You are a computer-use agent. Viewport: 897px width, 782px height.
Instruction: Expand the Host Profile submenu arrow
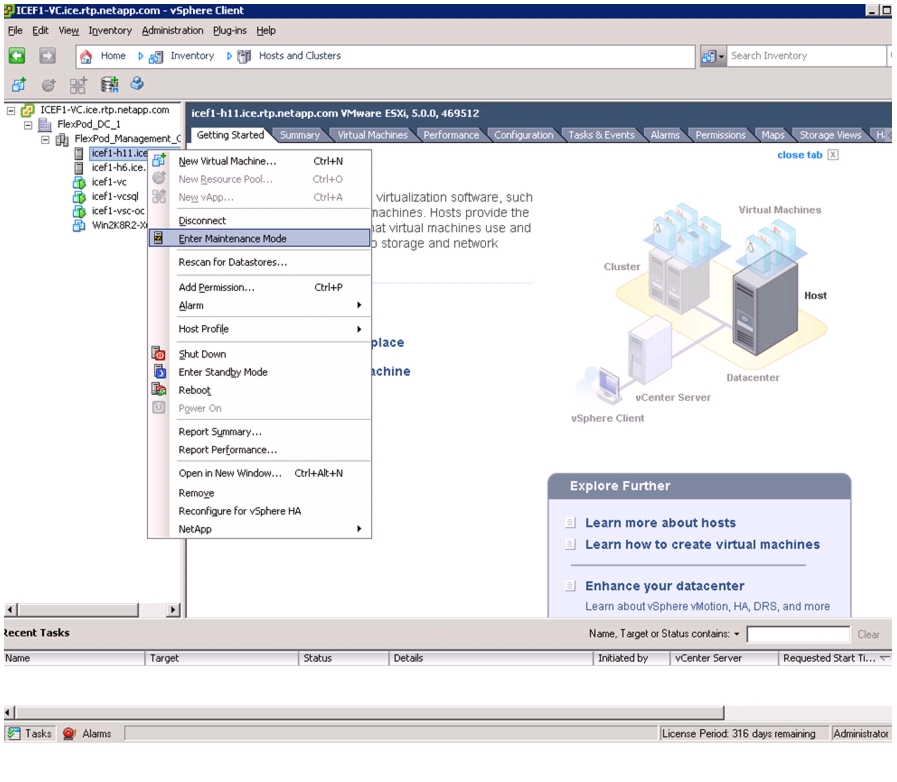click(x=359, y=329)
